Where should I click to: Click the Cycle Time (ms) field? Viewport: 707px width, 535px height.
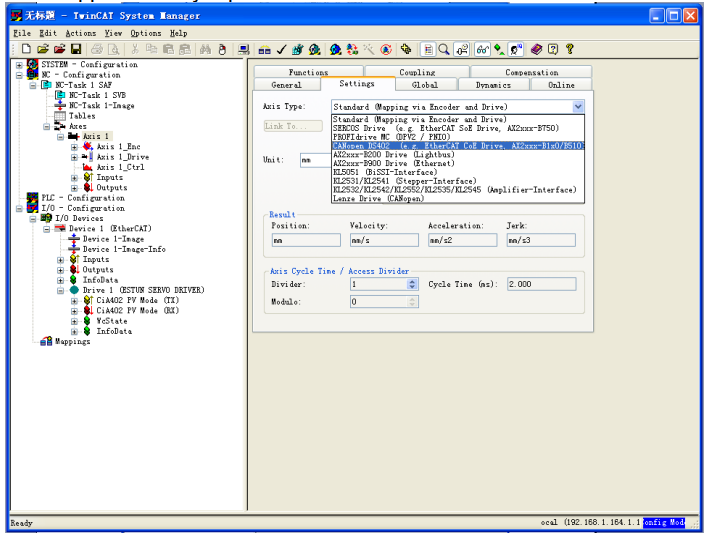pyautogui.click(x=541, y=284)
